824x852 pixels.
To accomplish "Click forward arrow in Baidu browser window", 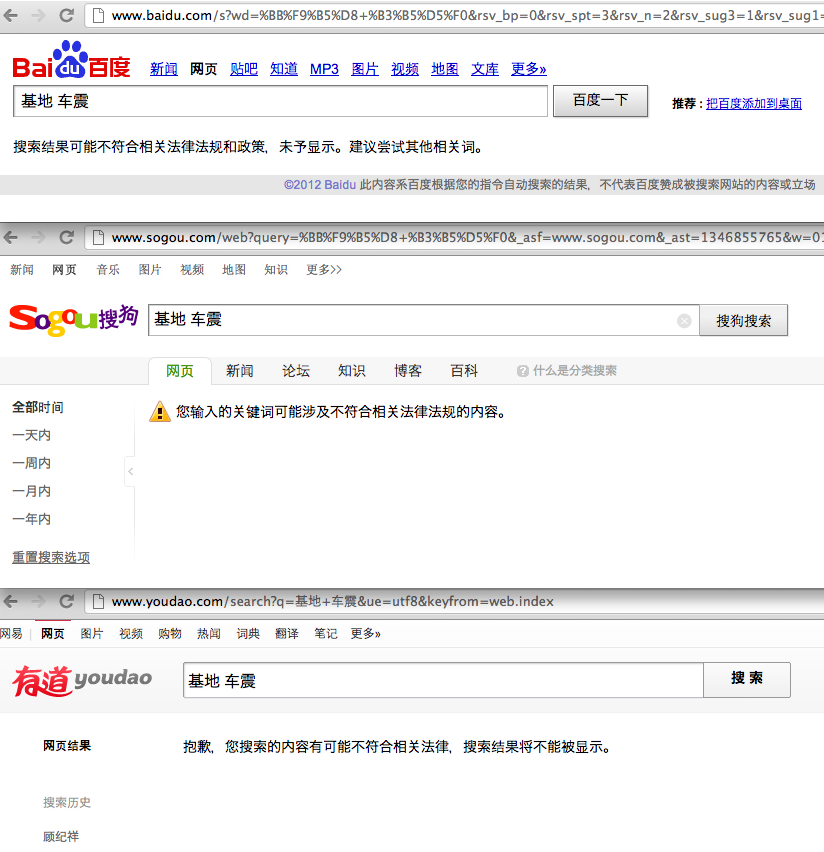I will point(39,15).
